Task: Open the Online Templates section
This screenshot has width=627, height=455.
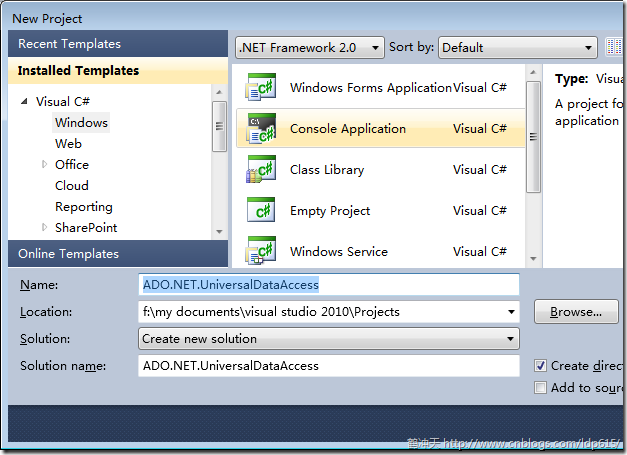Action: (x=118, y=253)
